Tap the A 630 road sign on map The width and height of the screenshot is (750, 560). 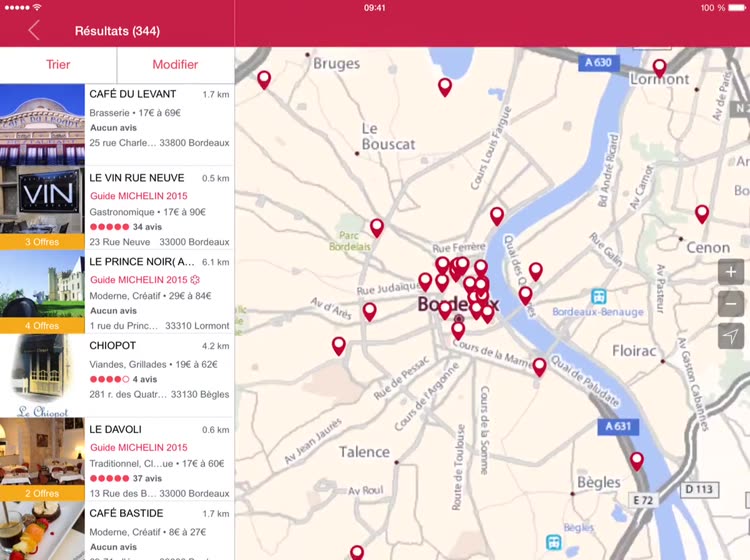click(598, 63)
